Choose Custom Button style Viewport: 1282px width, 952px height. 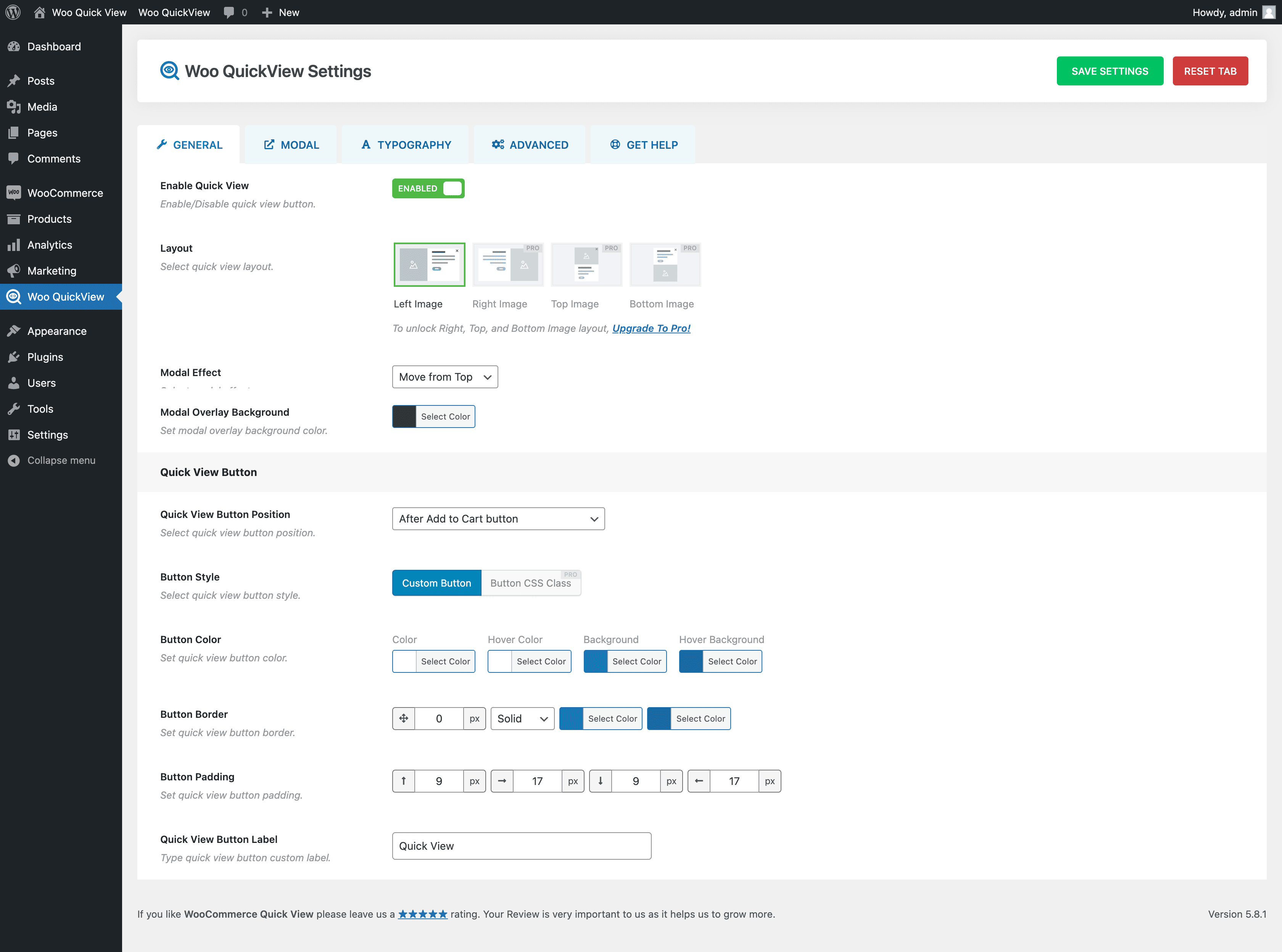tap(437, 583)
